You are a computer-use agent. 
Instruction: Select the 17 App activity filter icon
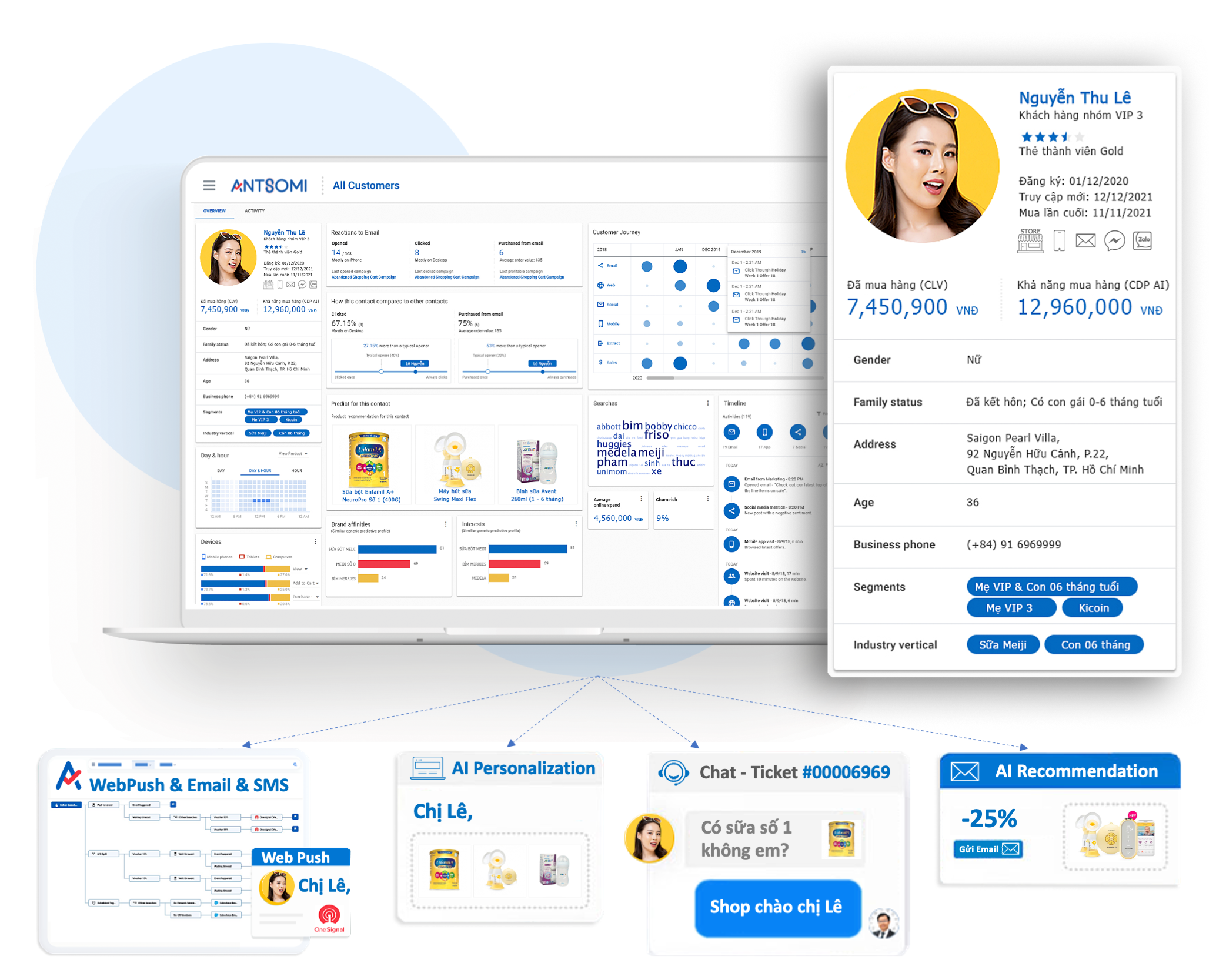pyautogui.click(x=764, y=432)
